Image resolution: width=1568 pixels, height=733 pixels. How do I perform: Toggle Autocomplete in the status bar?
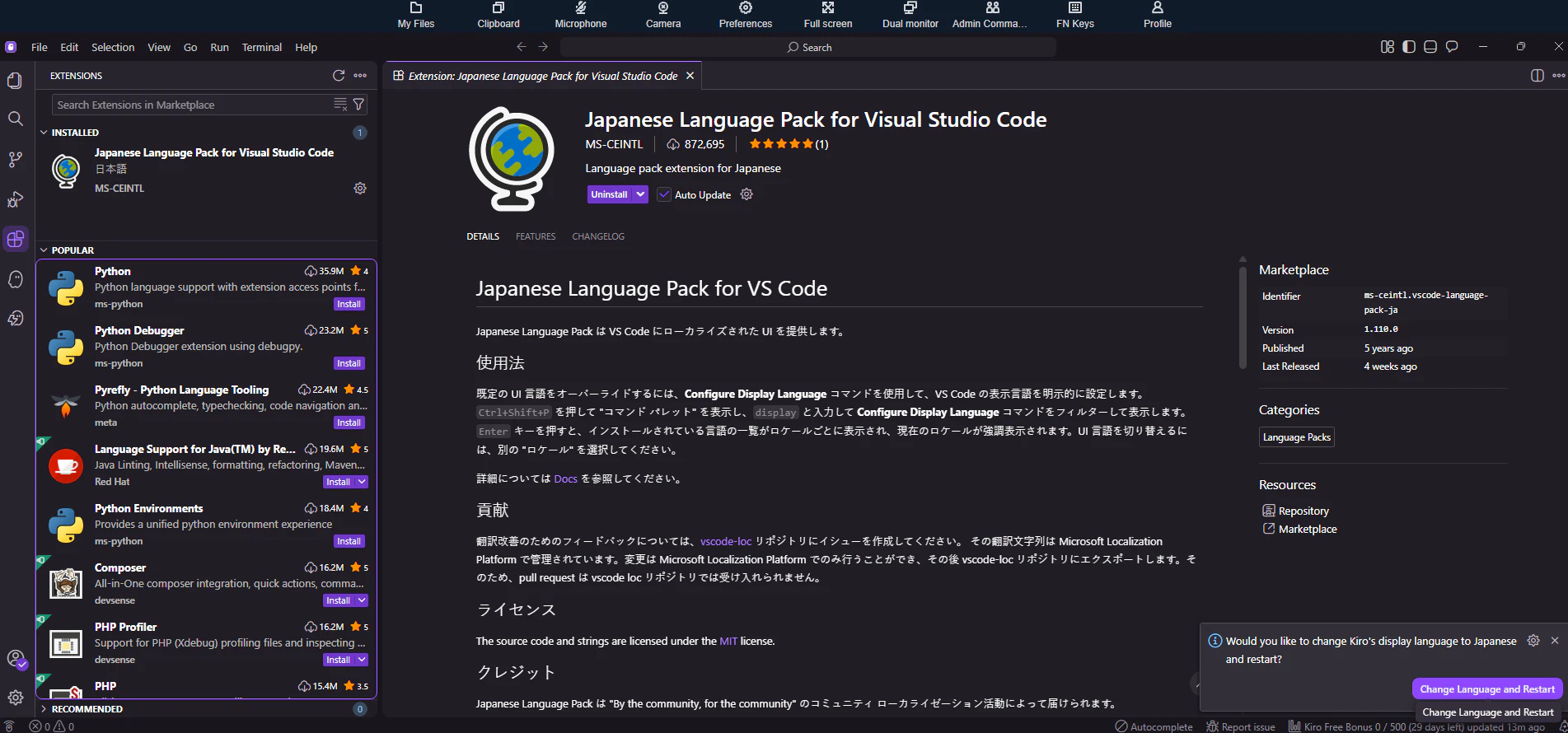[x=1154, y=726]
